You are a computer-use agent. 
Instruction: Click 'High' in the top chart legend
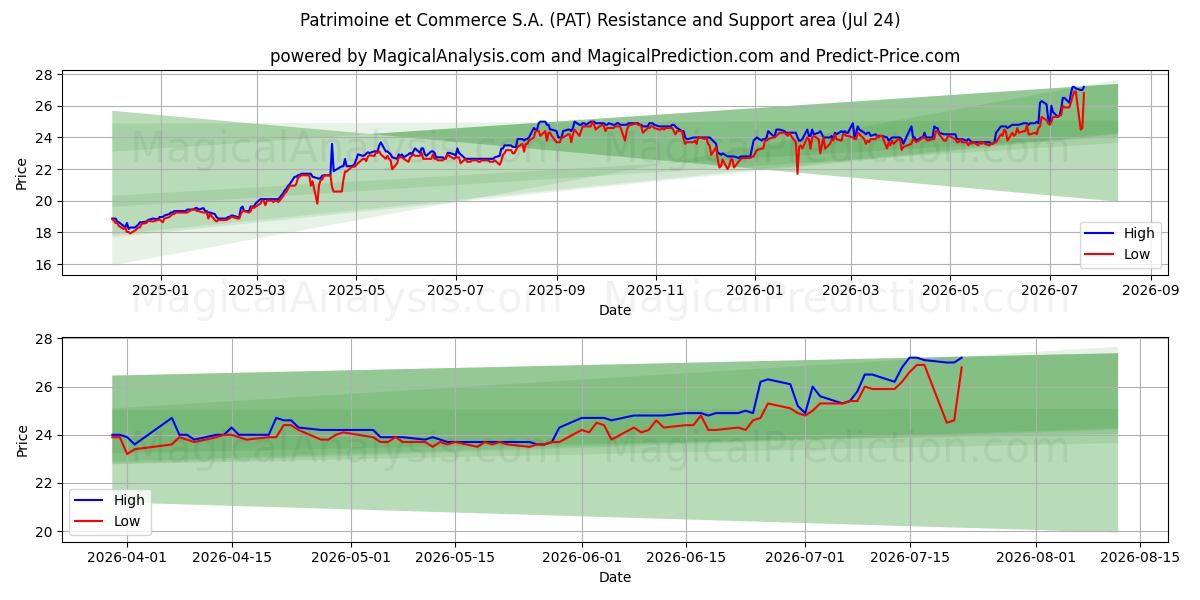point(1139,233)
